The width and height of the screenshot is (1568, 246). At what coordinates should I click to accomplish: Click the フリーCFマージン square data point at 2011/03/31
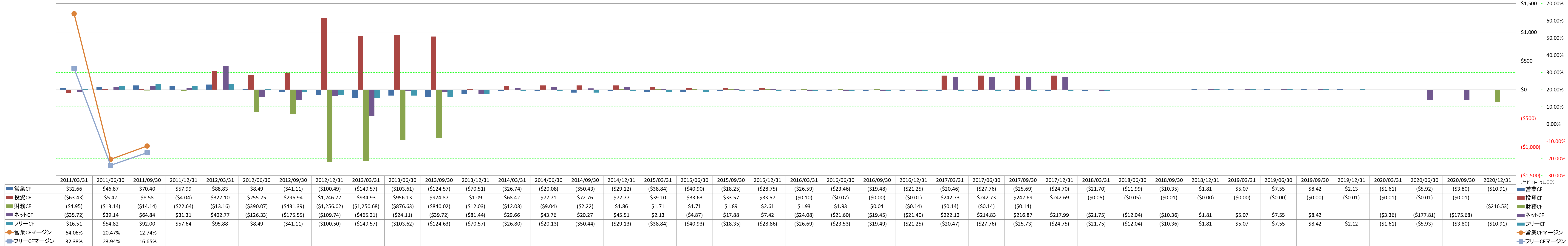tap(74, 68)
